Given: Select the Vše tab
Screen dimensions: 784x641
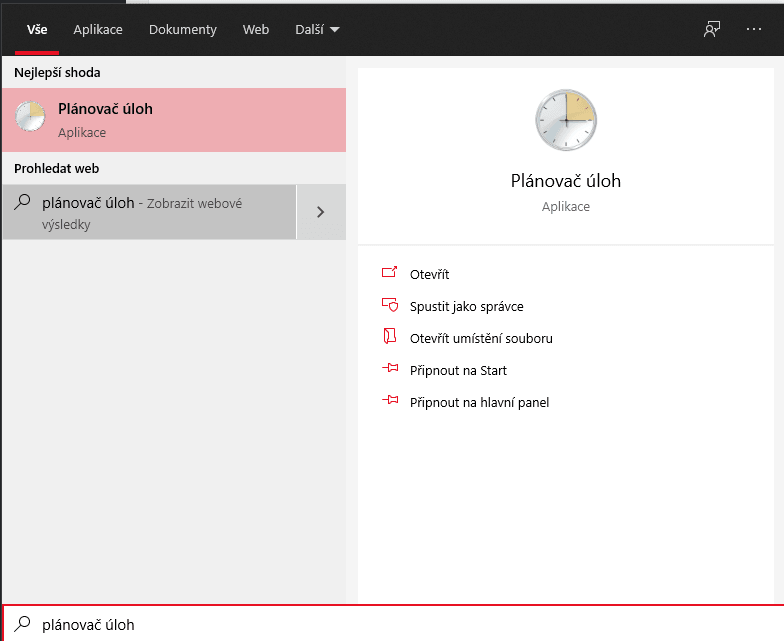Looking at the screenshot, I should pyautogui.click(x=37, y=30).
